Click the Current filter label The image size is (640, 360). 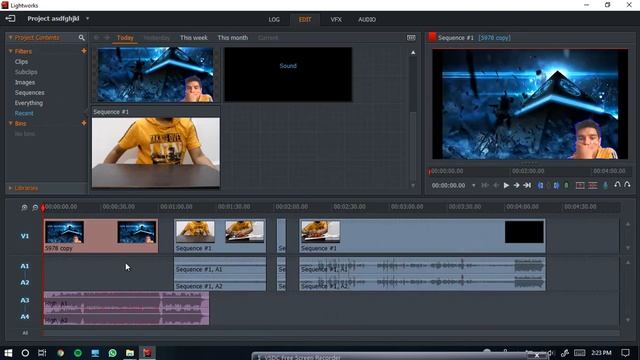[268, 38]
